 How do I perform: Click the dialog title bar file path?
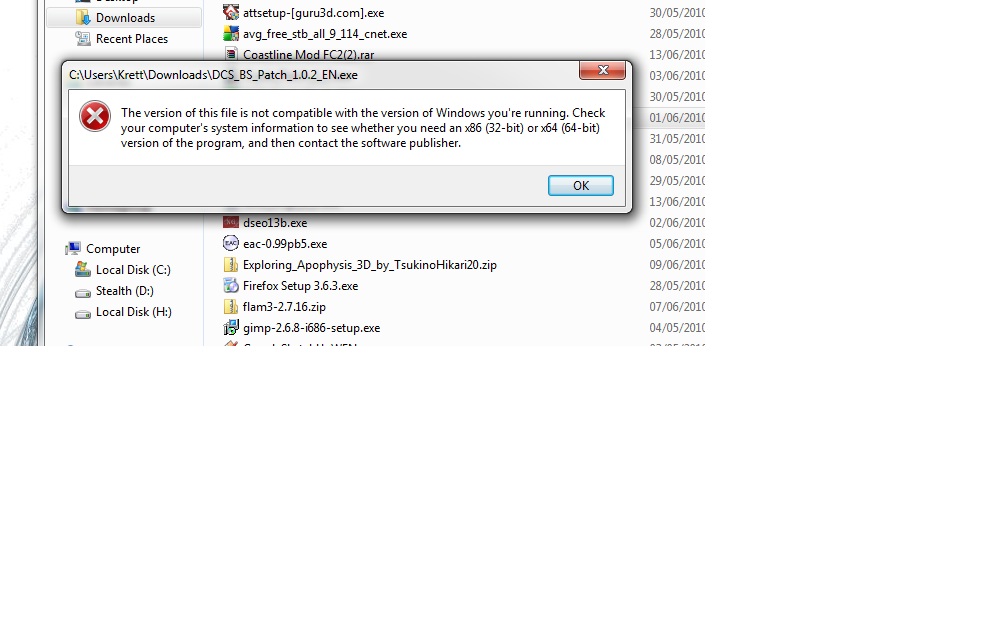pyautogui.click(x=213, y=75)
